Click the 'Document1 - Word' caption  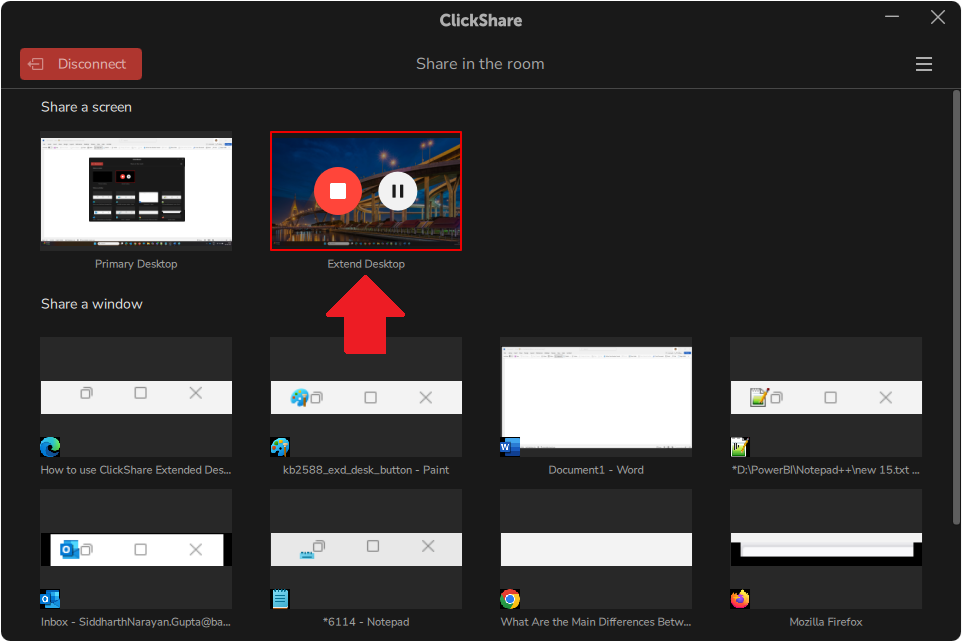pos(596,470)
